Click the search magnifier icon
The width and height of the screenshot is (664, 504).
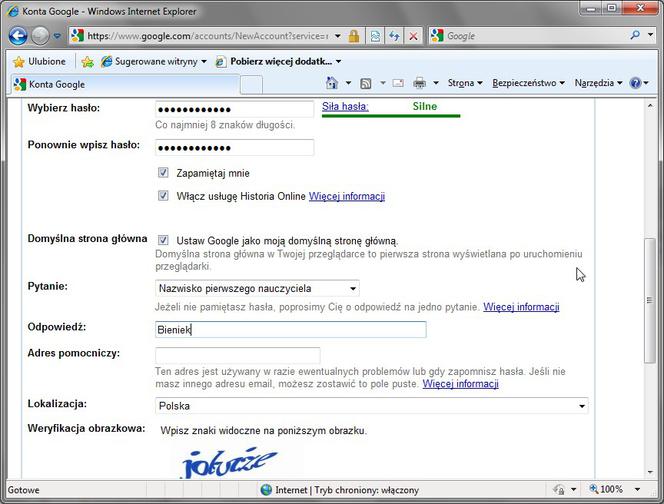point(635,36)
